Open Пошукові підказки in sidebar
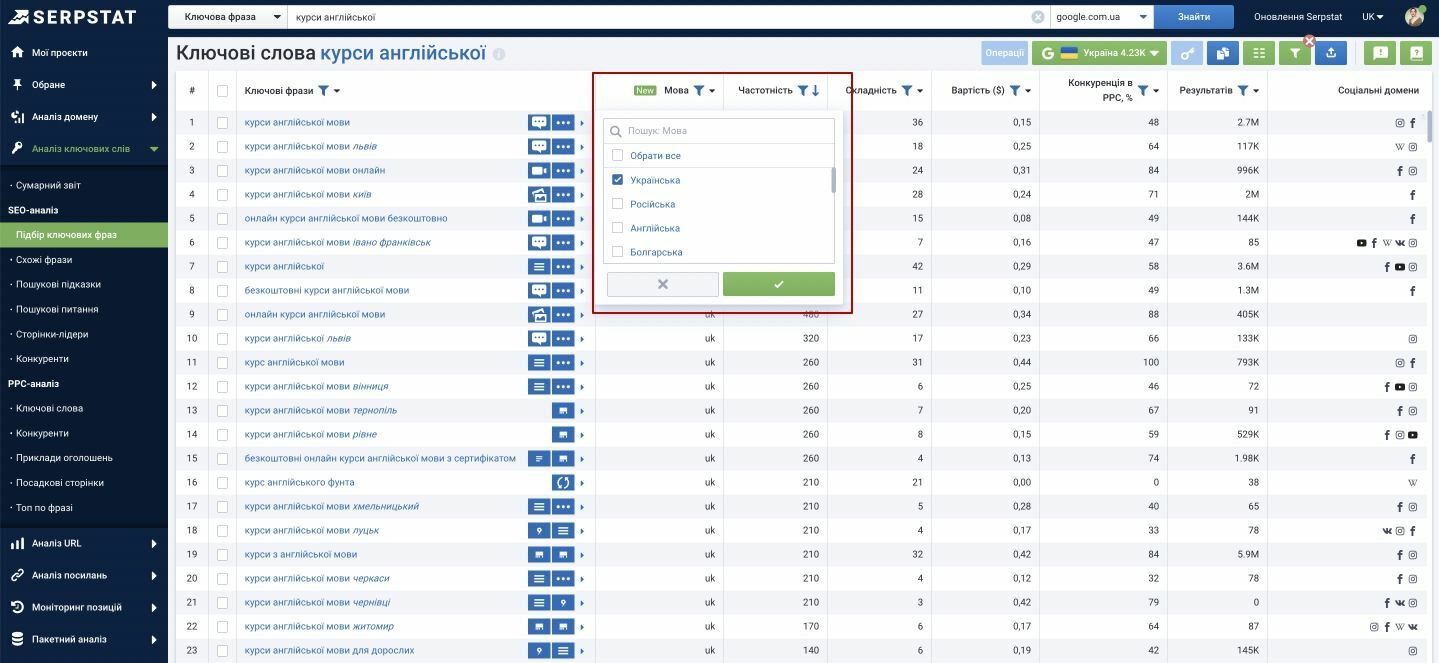1439x663 pixels. pyautogui.click(x=58, y=284)
